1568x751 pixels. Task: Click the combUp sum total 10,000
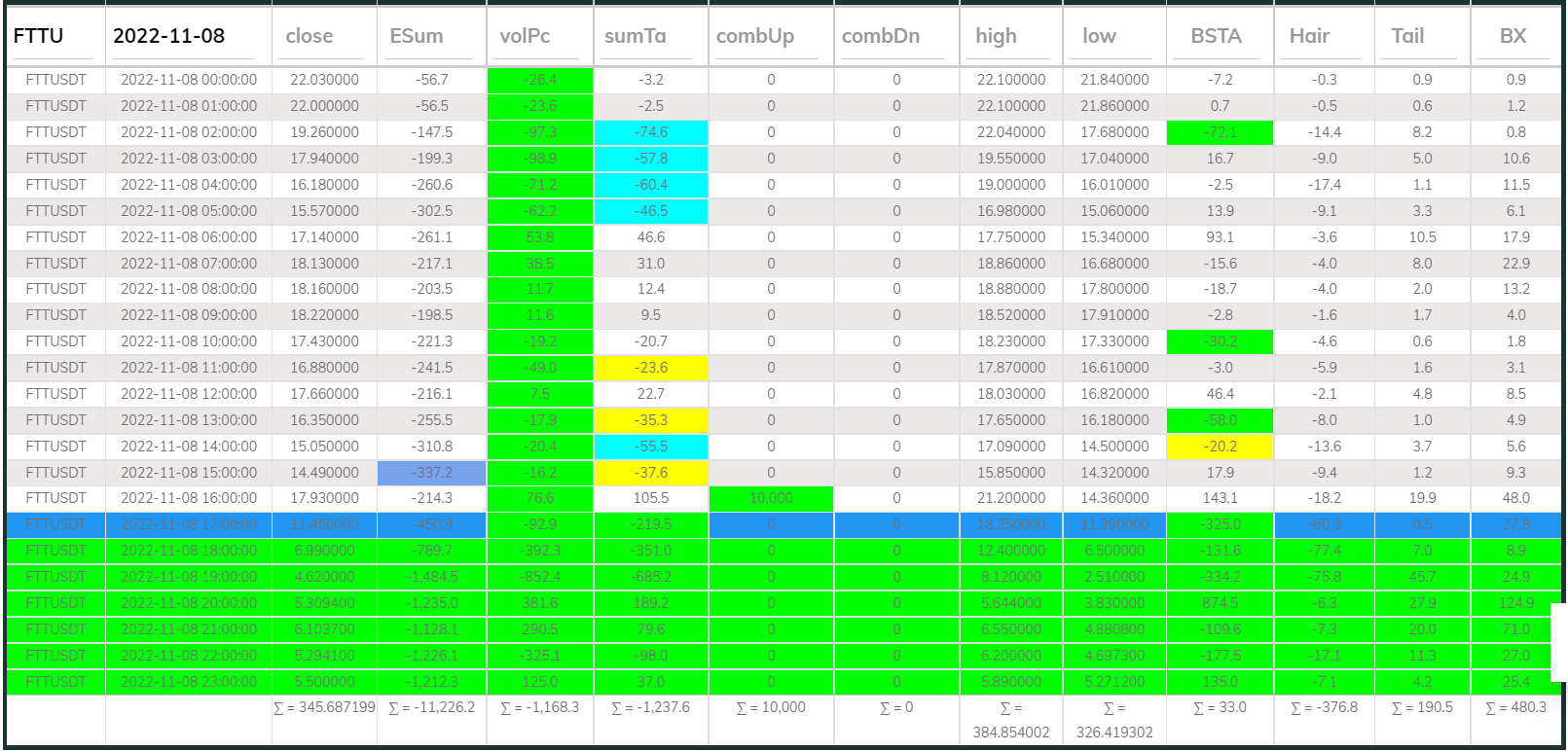click(x=771, y=707)
